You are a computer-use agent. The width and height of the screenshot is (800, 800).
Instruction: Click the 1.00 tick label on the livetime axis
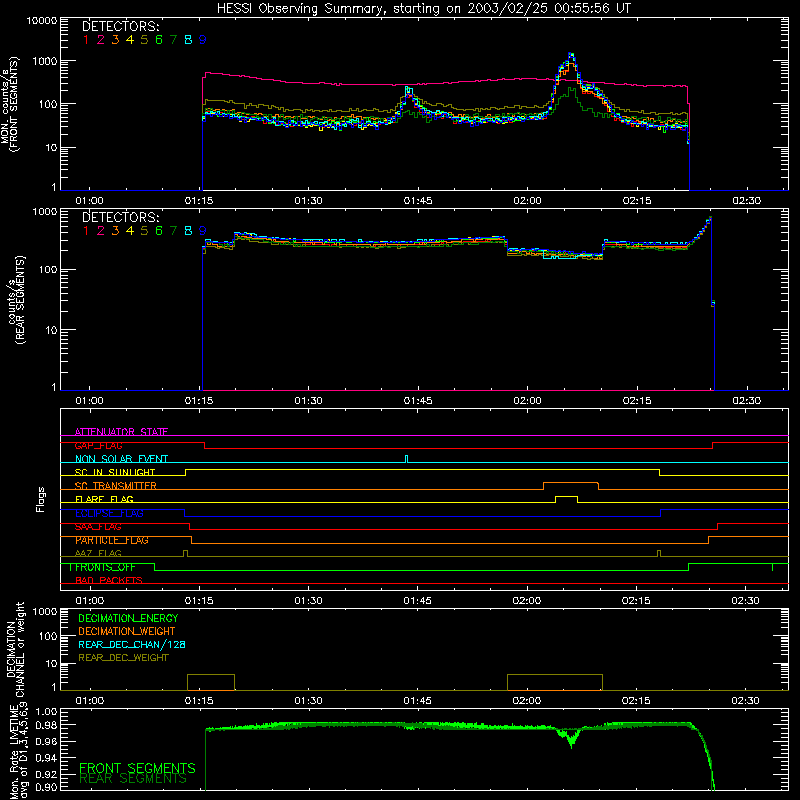pyautogui.click(x=47, y=711)
